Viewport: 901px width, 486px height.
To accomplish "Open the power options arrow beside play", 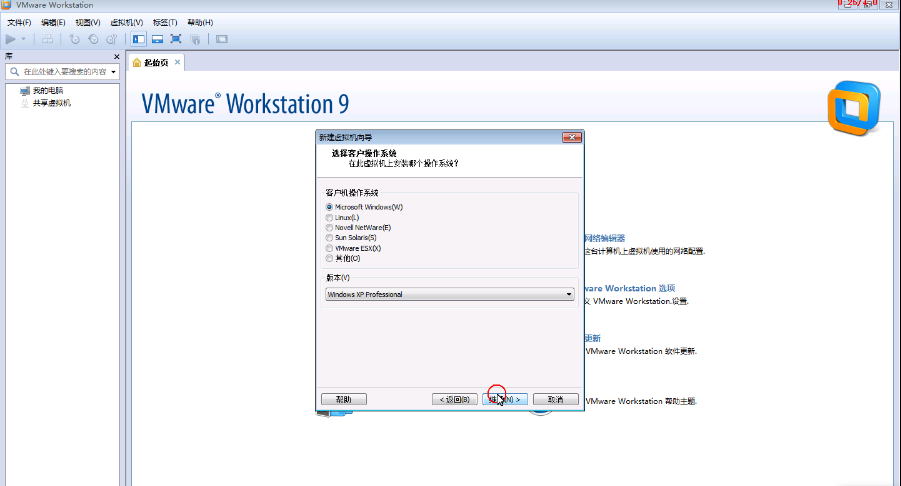I will tap(24, 39).
